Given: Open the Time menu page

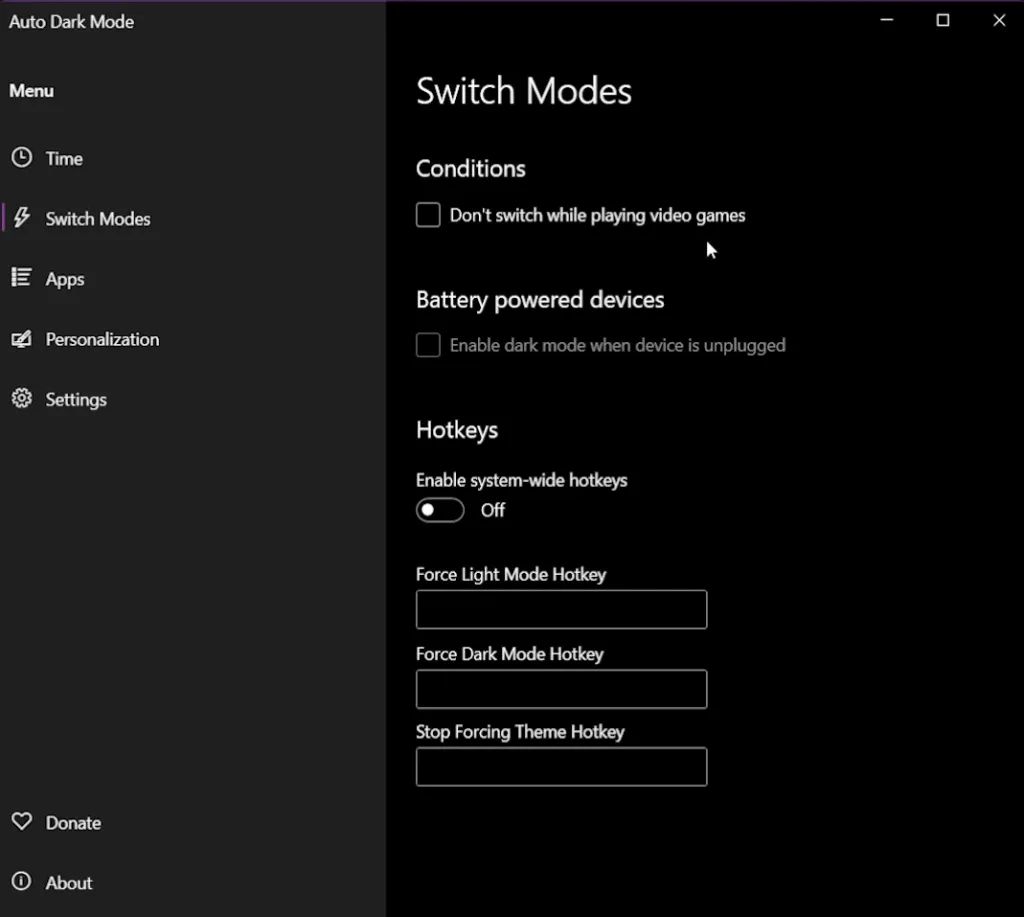Looking at the screenshot, I should point(64,159).
